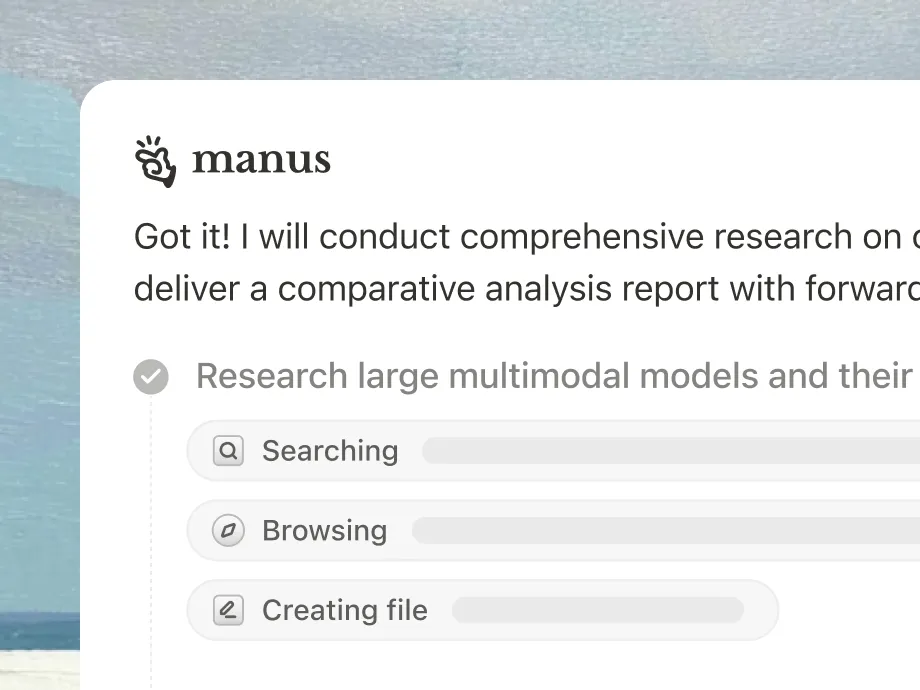This screenshot has width=920, height=690.
Task: Click the dotted timeline line below the checkmark
Action: coord(151,520)
